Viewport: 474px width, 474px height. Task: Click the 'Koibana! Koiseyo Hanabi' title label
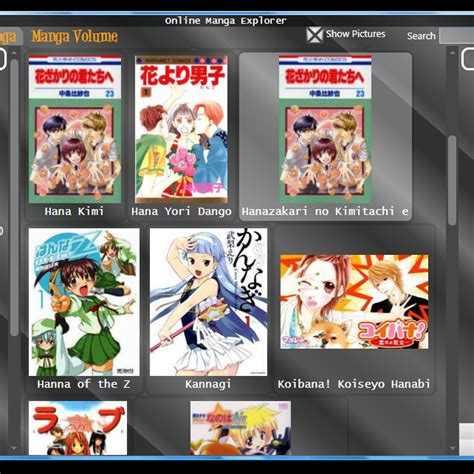[x=354, y=384]
